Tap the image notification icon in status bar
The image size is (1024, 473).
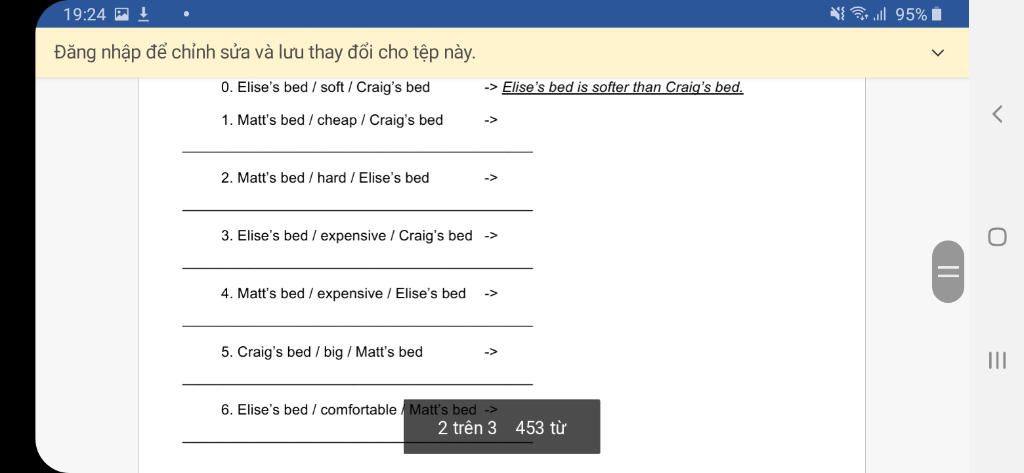(x=121, y=14)
